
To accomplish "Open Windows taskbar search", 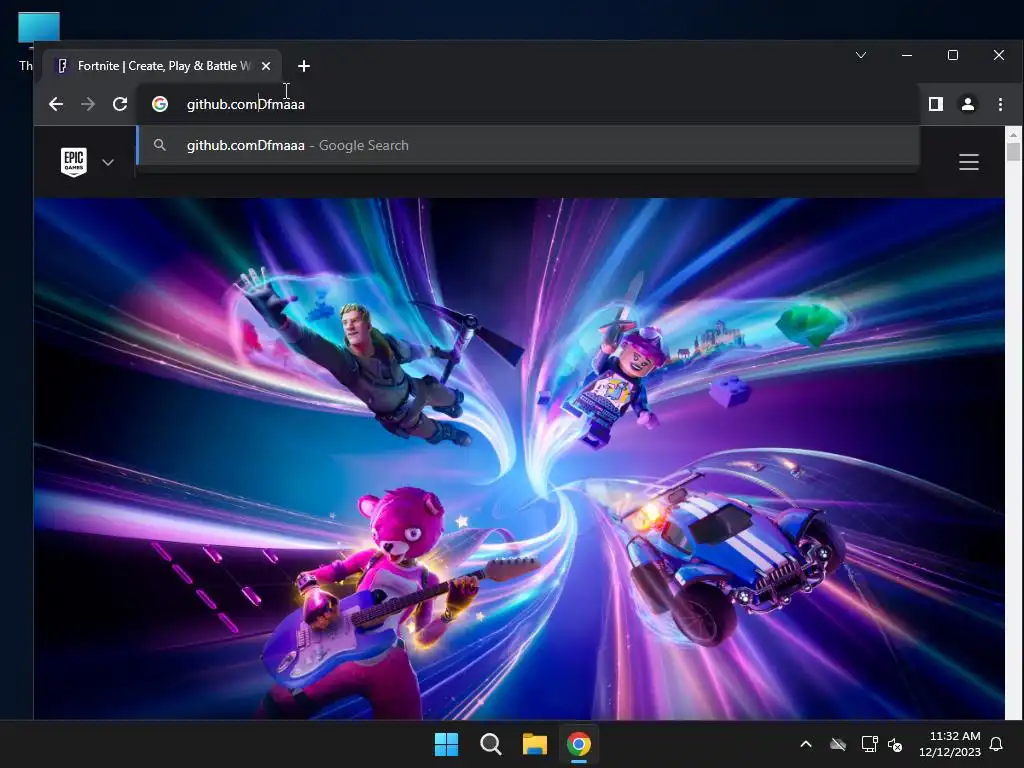I will click(490, 744).
